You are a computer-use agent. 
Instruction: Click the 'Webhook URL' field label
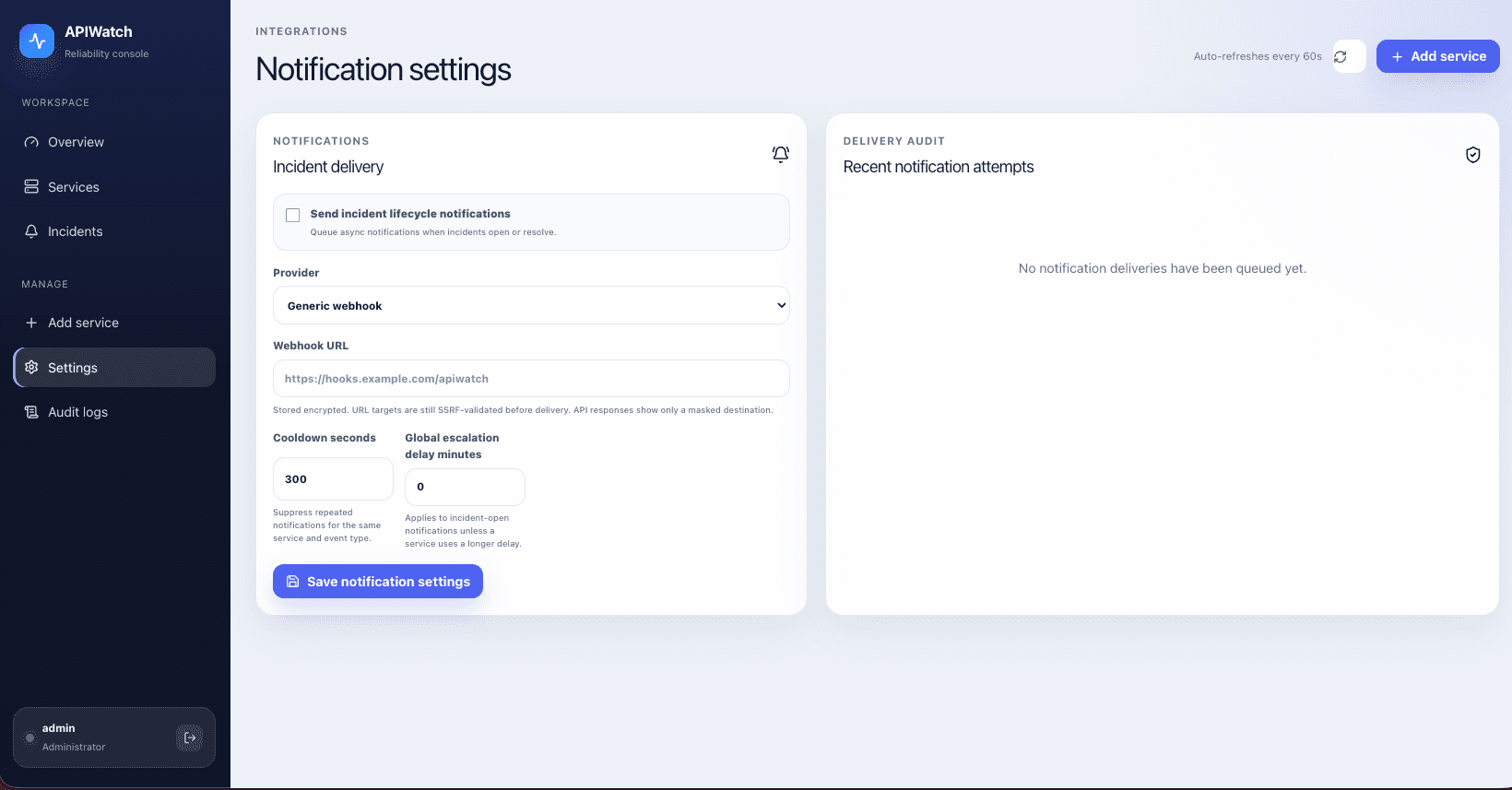tap(311, 346)
